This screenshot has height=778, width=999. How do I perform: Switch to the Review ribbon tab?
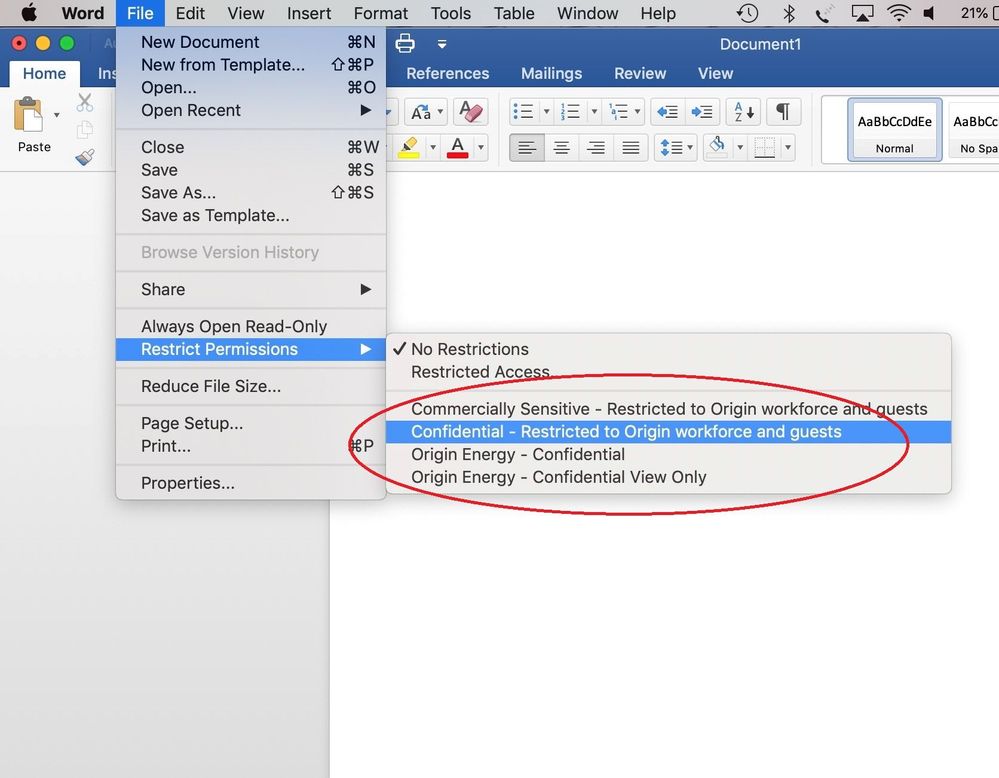pyautogui.click(x=640, y=73)
